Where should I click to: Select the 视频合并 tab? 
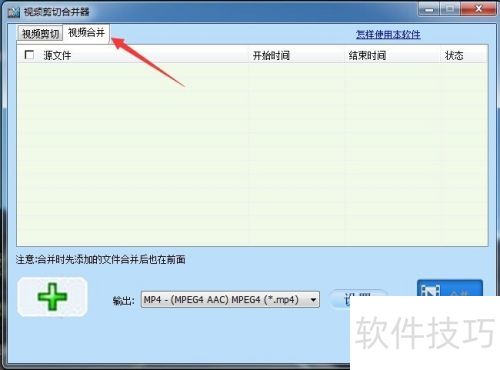(86, 33)
